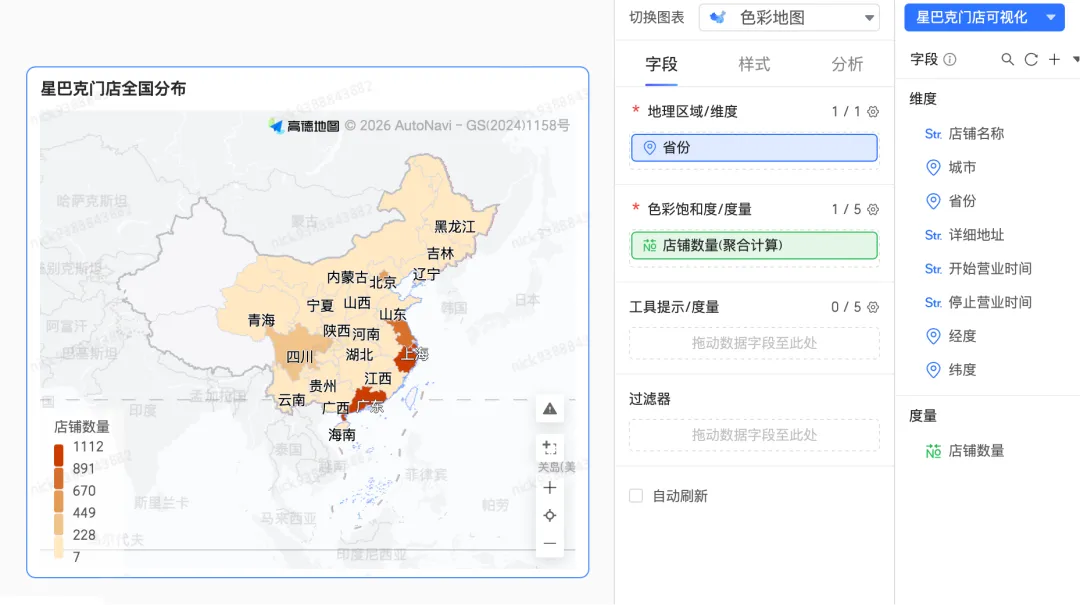This screenshot has width=1080, height=605.
Task: Click the 工具提示 field drop area
Action: [x=754, y=343]
